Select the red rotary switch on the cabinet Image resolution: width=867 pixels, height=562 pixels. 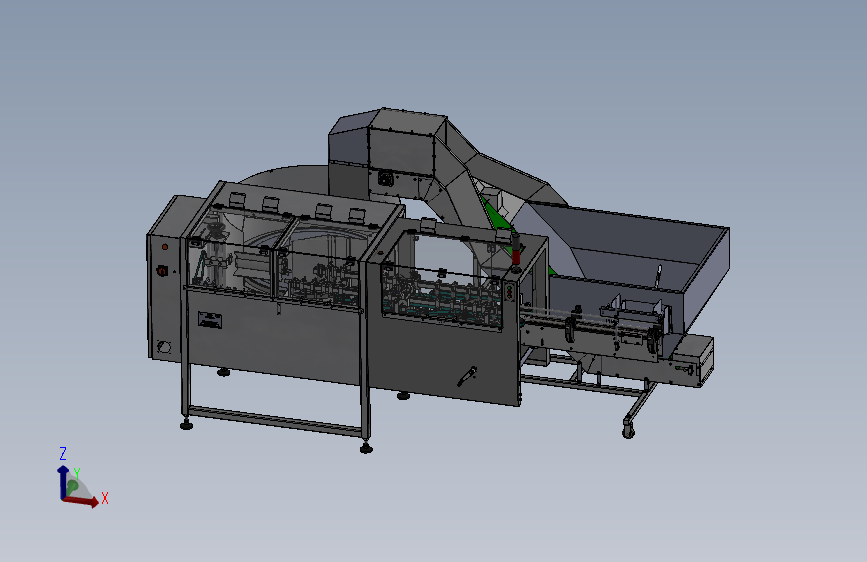[162, 271]
